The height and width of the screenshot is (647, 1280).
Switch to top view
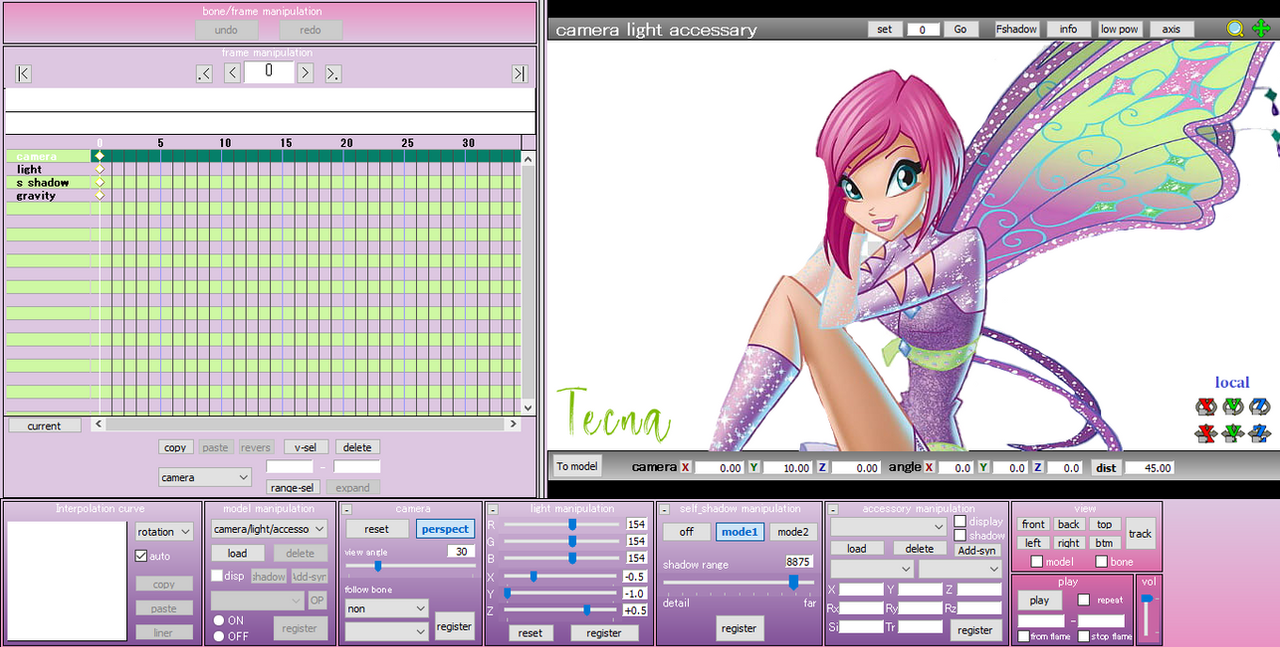coord(1104,525)
